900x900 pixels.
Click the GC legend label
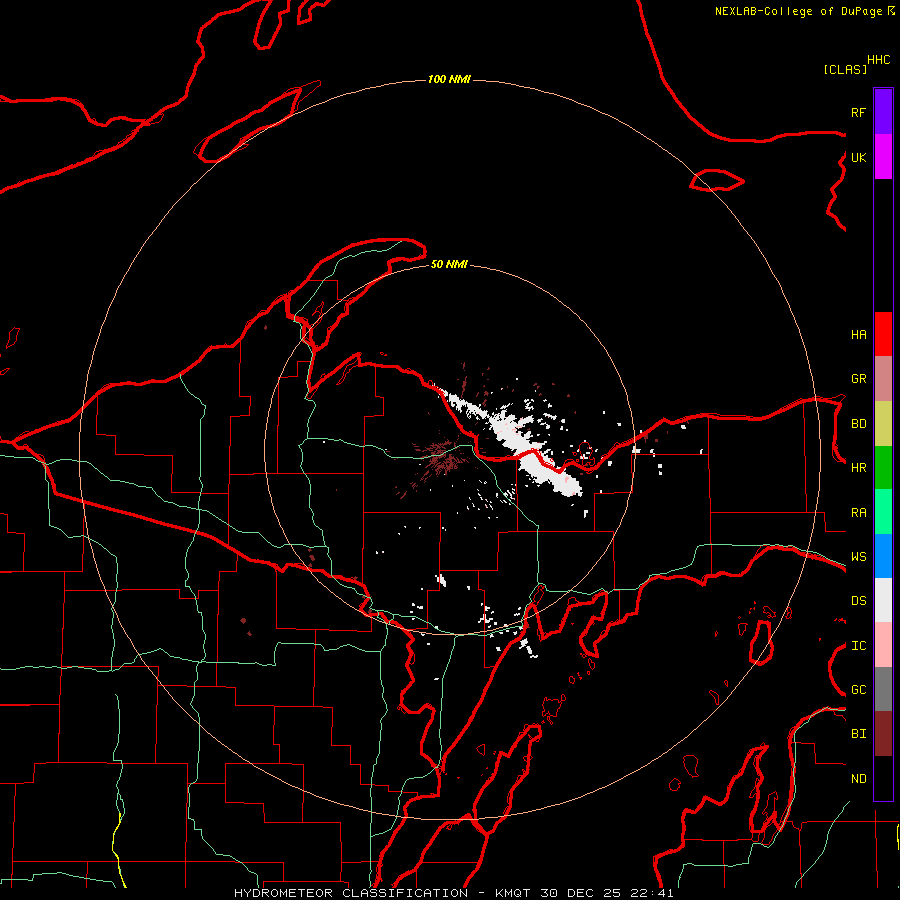(858, 690)
